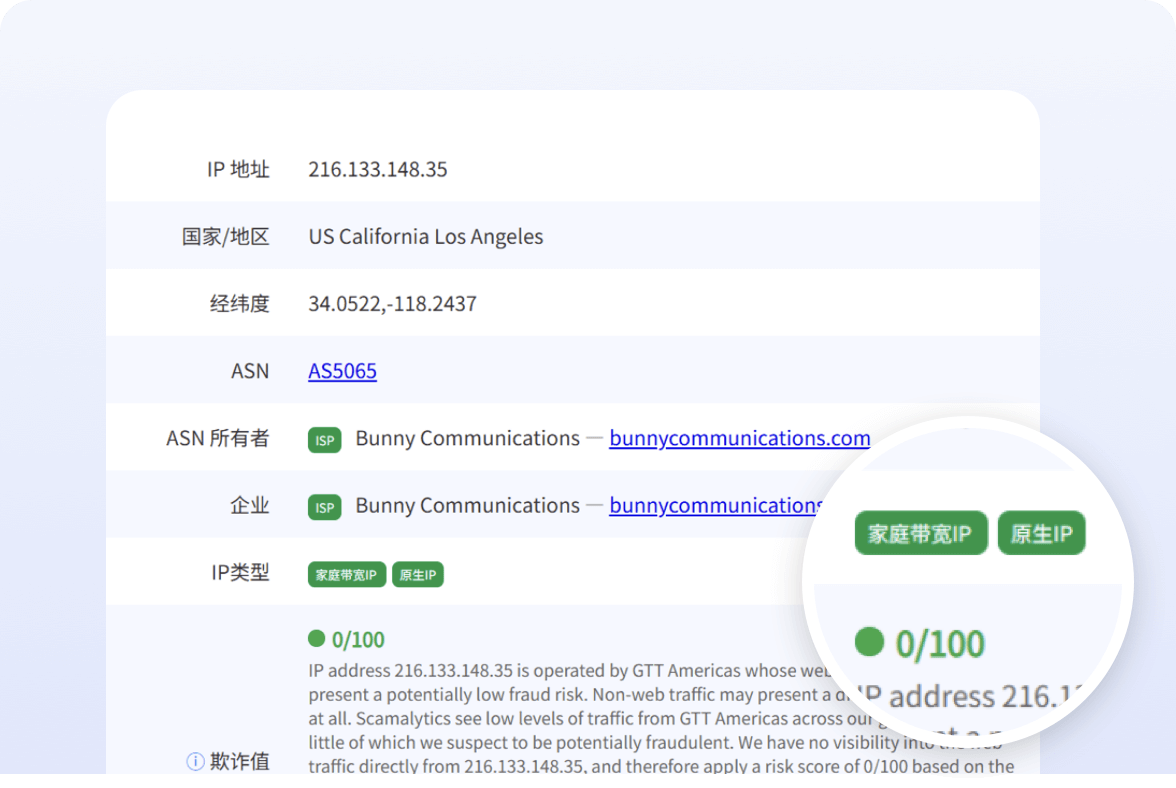Click the ISP badge in 企业 row

pyautogui.click(x=324, y=507)
